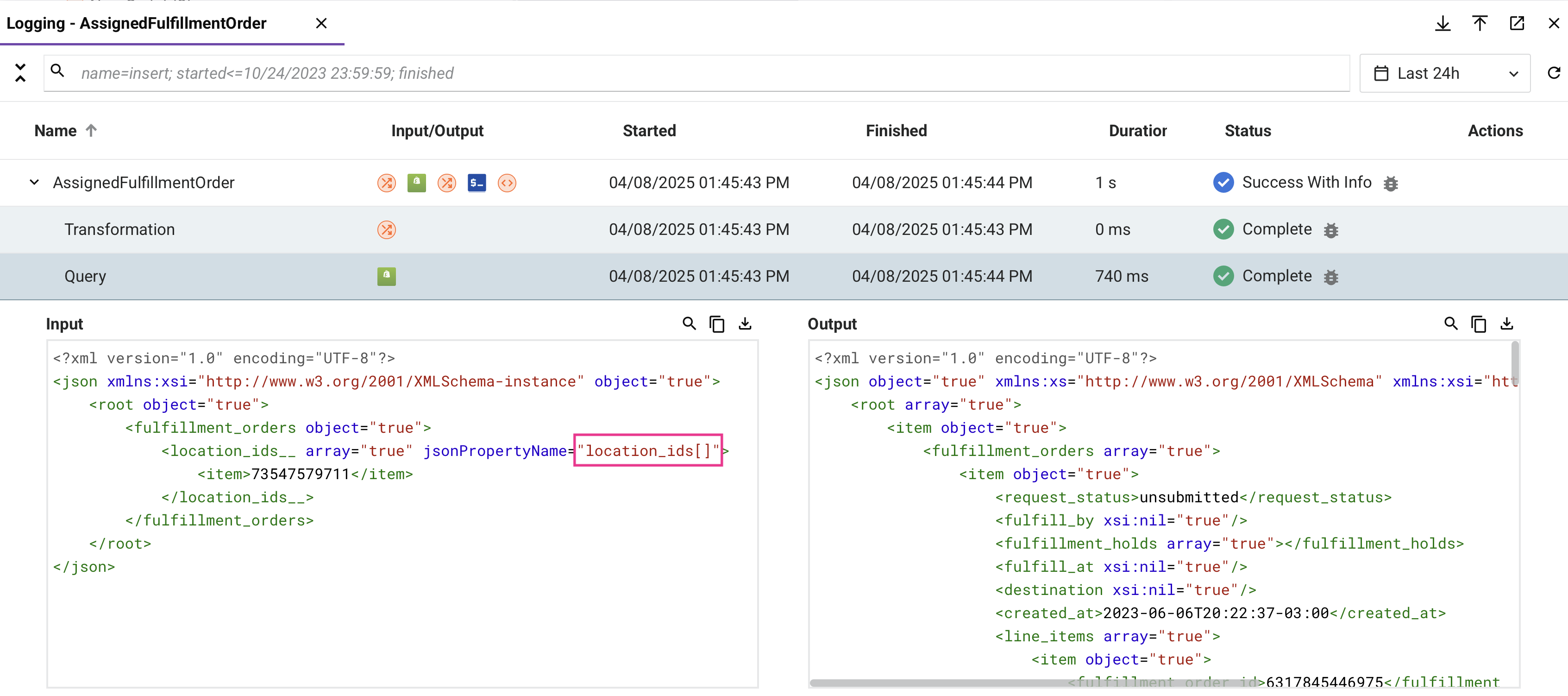
Task: Open the Last 24h time range dropdown
Action: coord(1444,73)
